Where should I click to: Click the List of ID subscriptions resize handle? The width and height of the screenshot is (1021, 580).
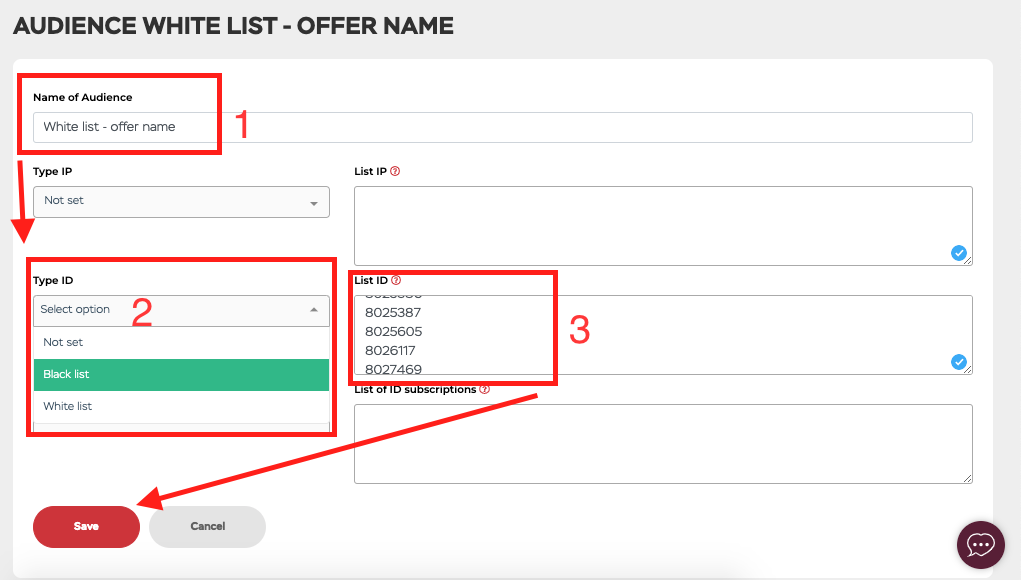tap(968, 479)
